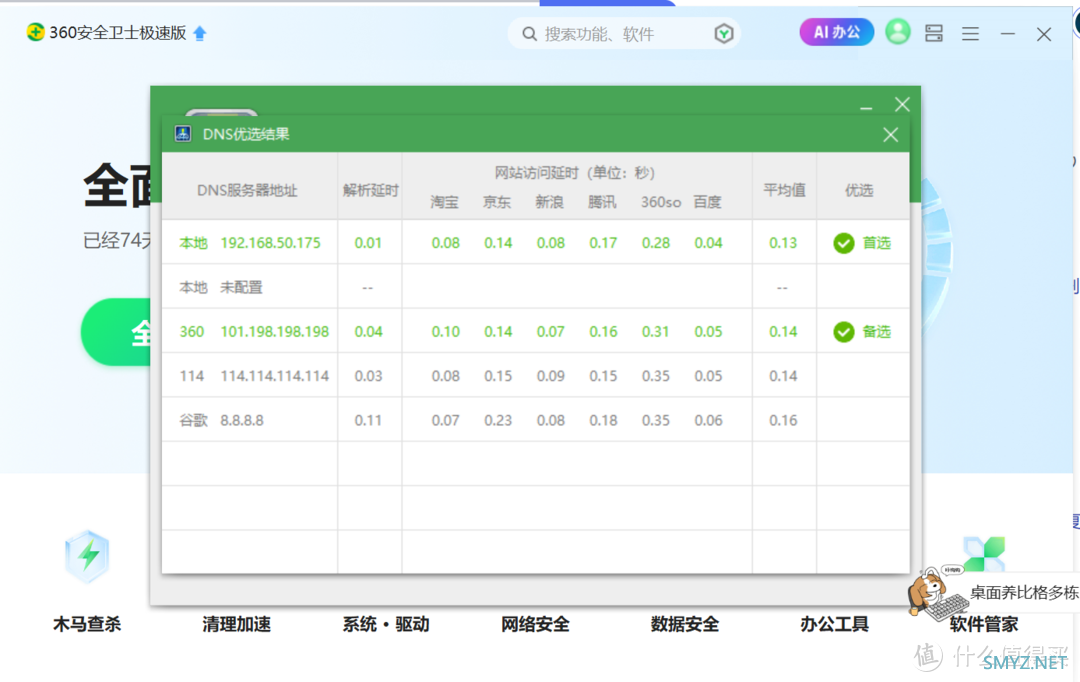The image size is (1080, 682).
Task: Click the 0.11 resolve delay value
Action: [368, 420]
